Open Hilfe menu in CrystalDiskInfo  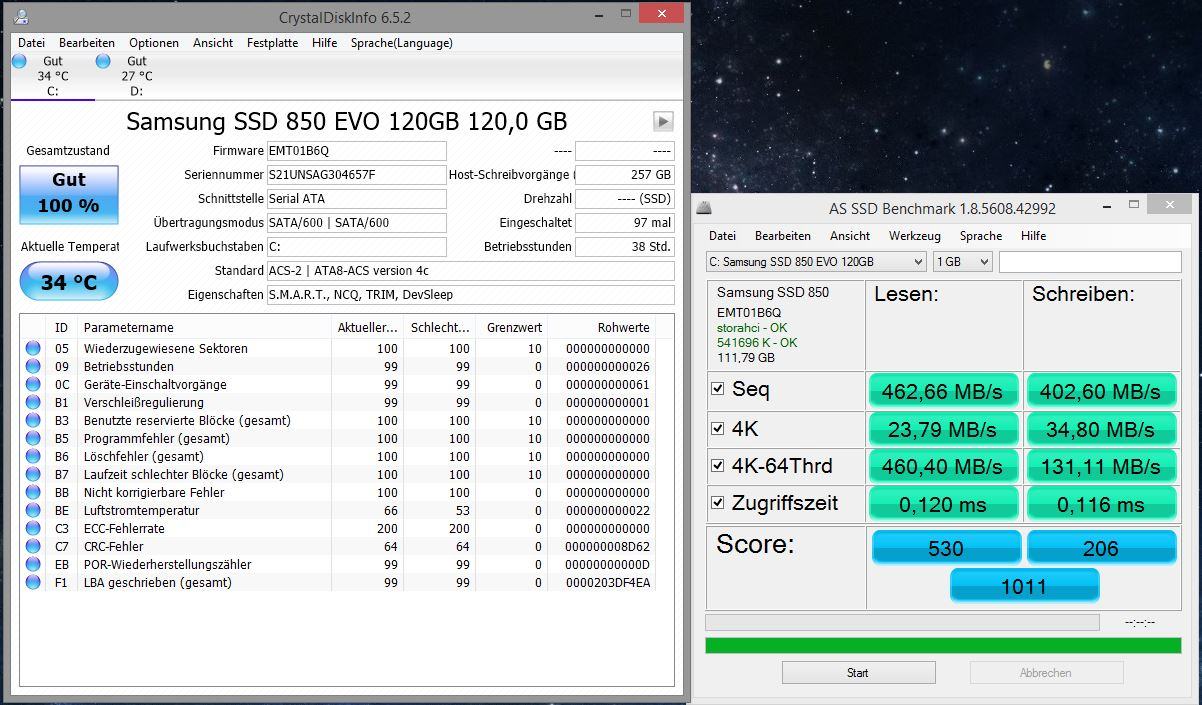(324, 43)
